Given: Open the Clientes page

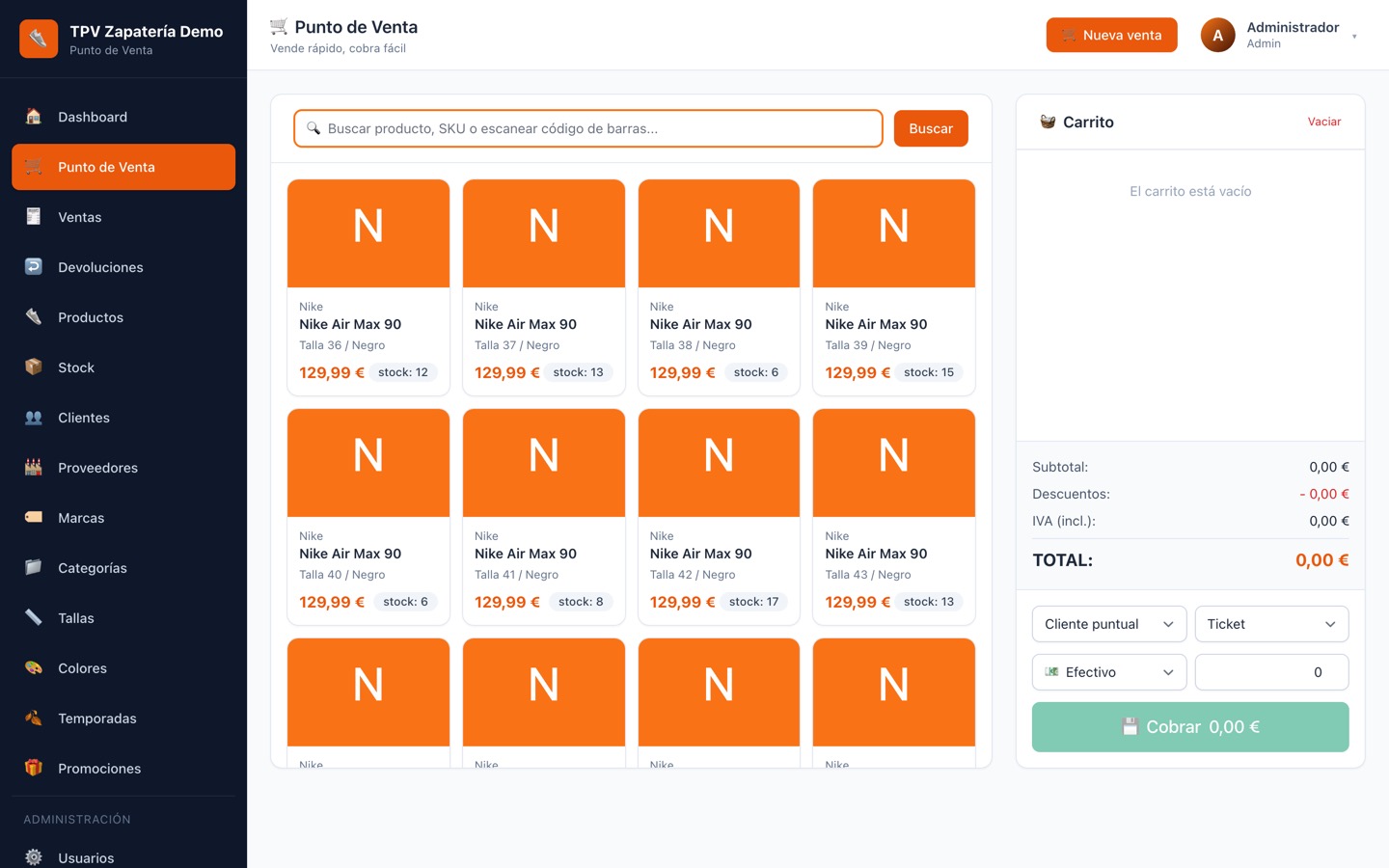Looking at the screenshot, I should [x=123, y=418].
